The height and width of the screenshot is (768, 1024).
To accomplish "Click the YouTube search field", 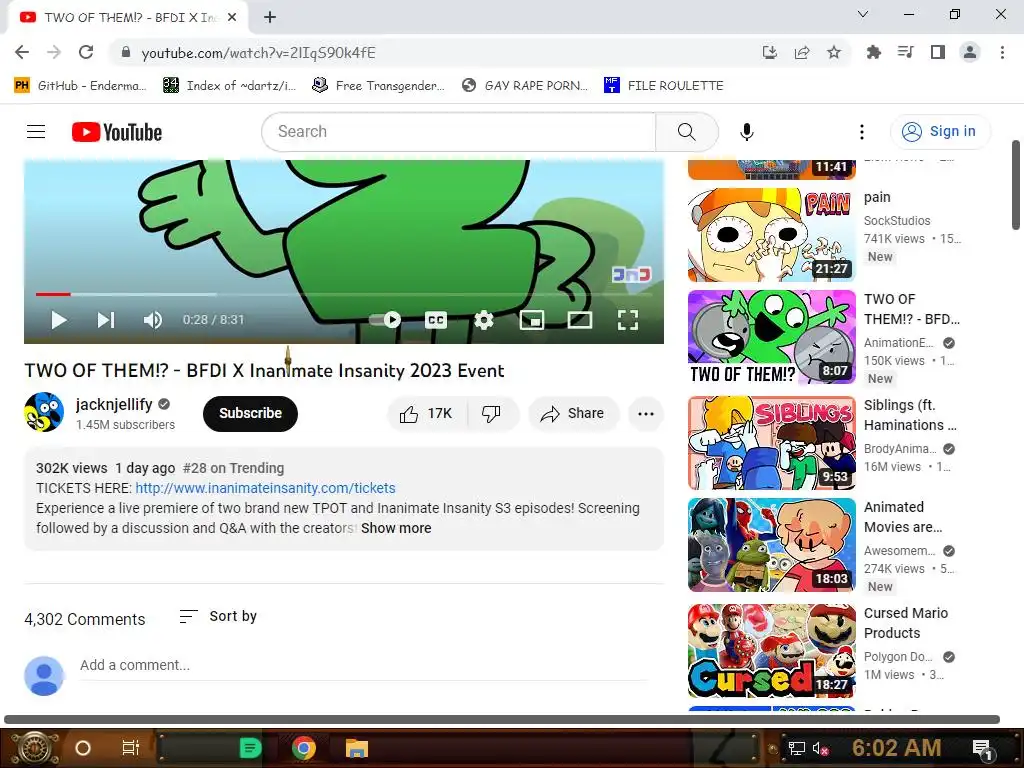I will tap(458, 132).
